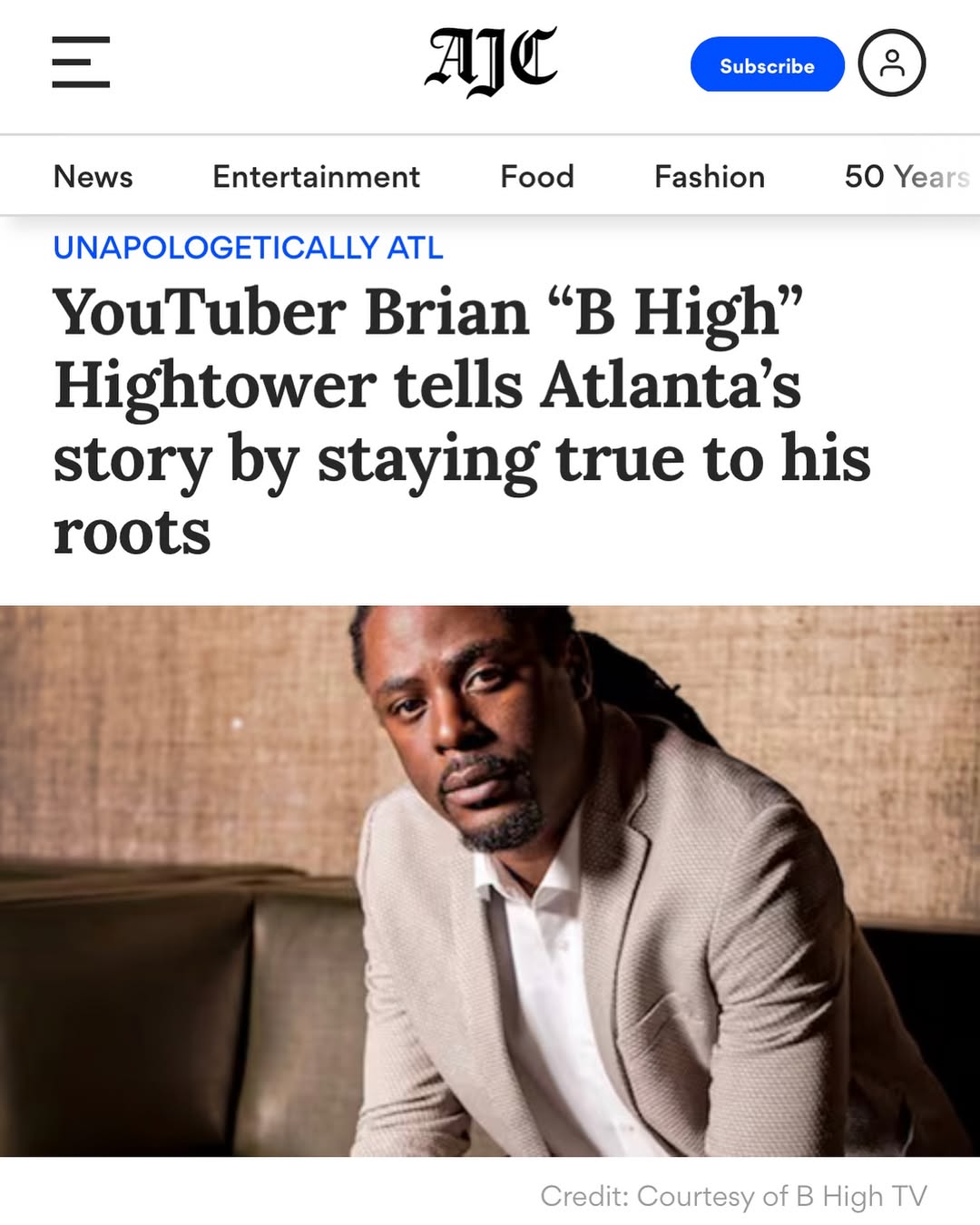
Task: Open the Entertainment section tab
Action: [x=316, y=176]
